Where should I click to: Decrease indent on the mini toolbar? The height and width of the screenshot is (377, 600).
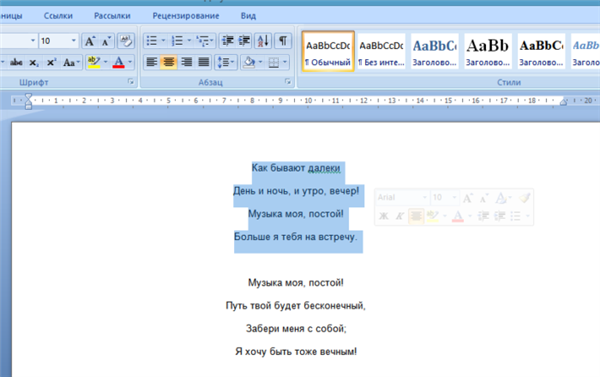tap(483, 216)
